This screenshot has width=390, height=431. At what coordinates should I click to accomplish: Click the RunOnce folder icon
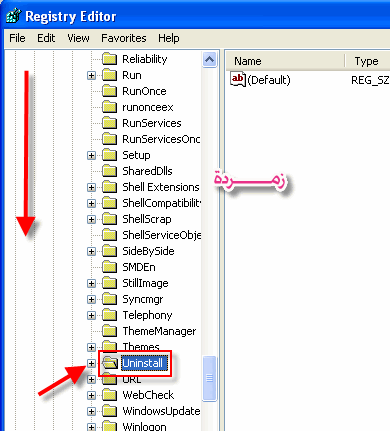point(109,91)
